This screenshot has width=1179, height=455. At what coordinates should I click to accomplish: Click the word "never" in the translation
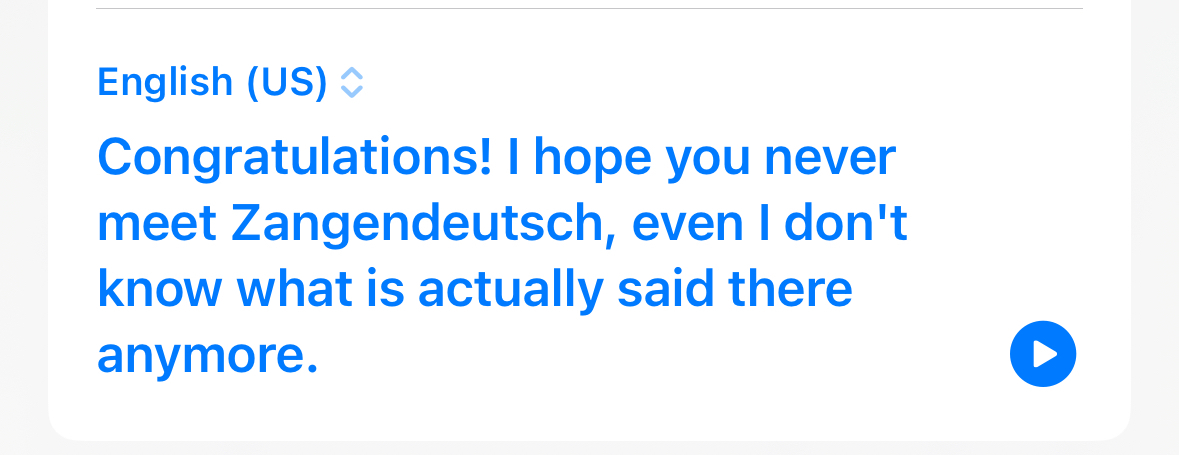click(830, 159)
